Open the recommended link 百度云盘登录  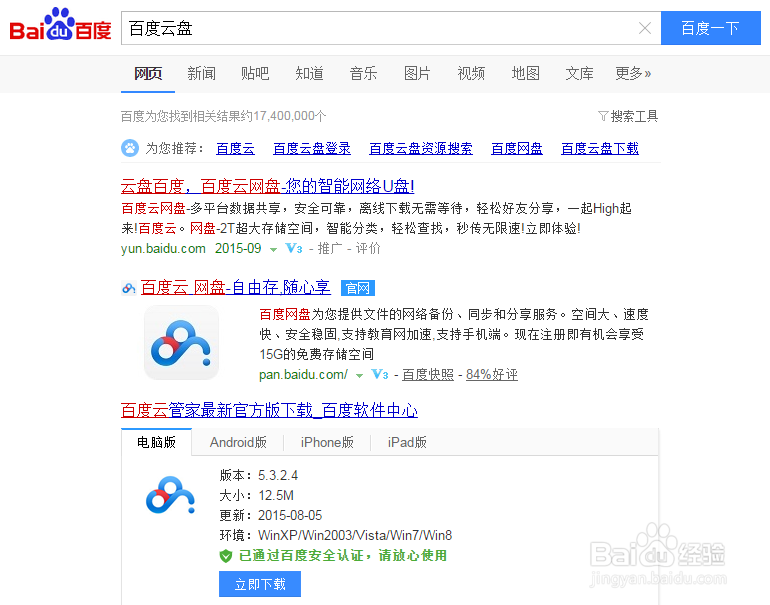(x=312, y=148)
